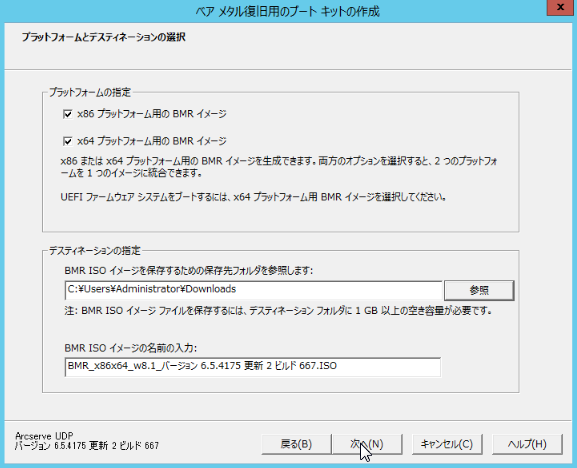Click the BMR ISO イメージの名前の入力 label
The width and height of the screenshot is (577, 468).
(x=131, y=348)
